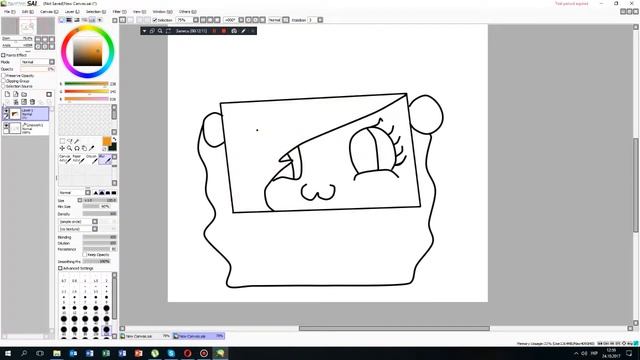The image size is (640, 360).
Task: Select the Magic Wand tool
Action: click(x=77, y=141)
